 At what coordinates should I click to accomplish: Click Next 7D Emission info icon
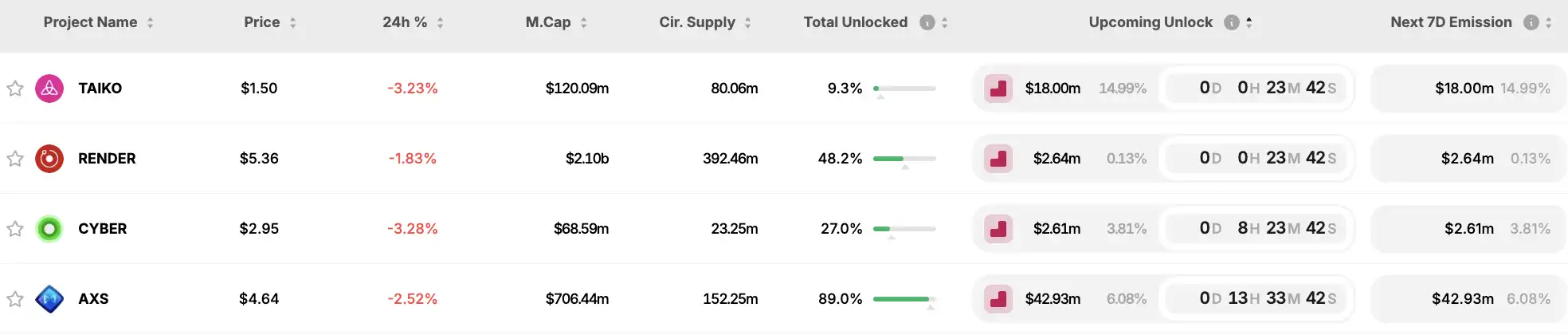[x=1531, y=22]
